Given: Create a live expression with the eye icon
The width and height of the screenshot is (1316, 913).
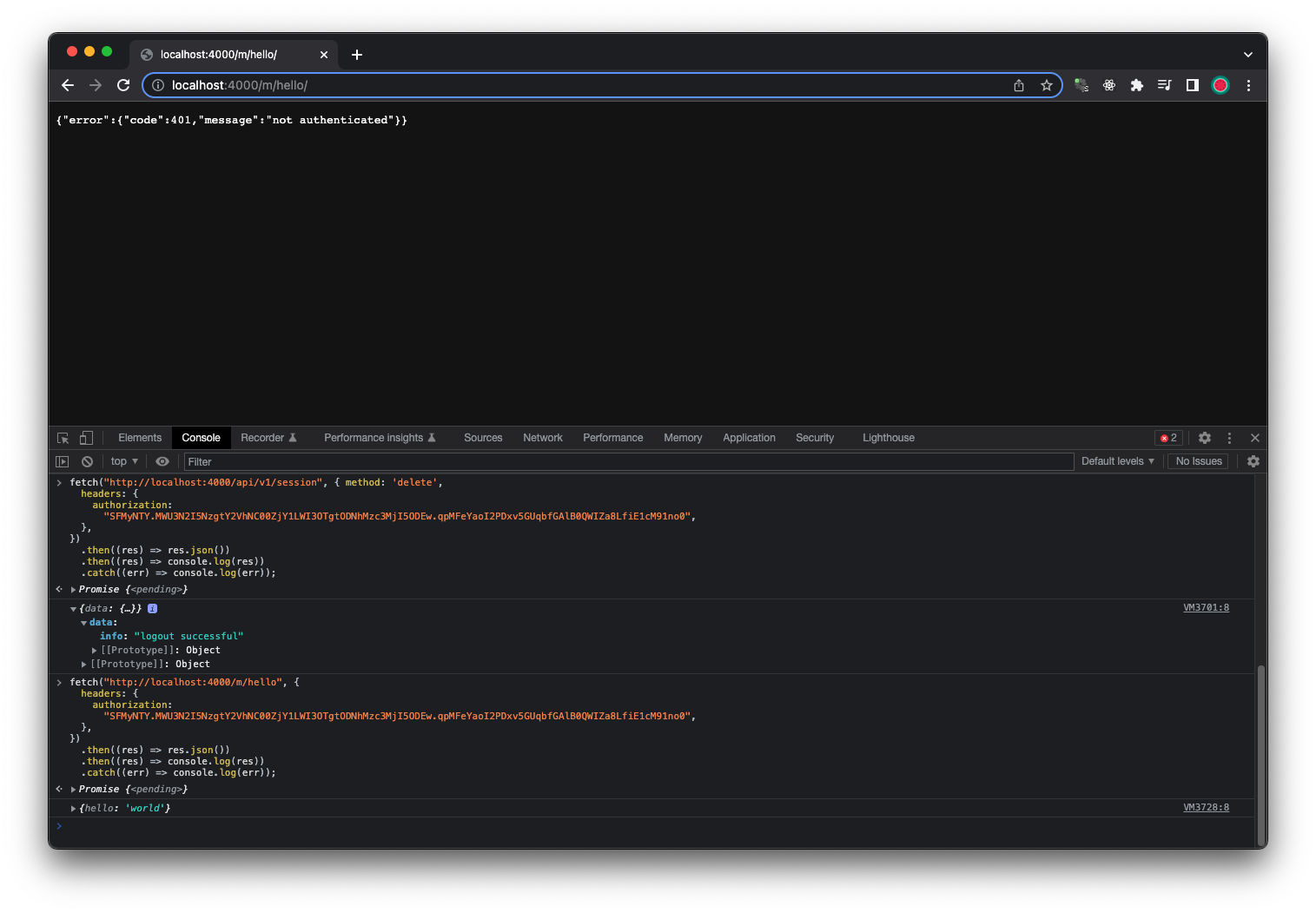Looking at the screenshot, I should coord(162,461).
